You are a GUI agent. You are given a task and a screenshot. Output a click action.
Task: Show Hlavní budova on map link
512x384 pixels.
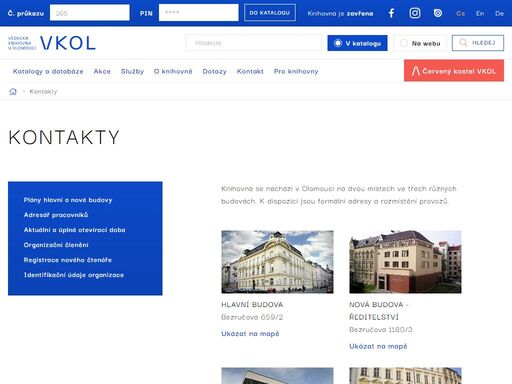click(250, 334)
